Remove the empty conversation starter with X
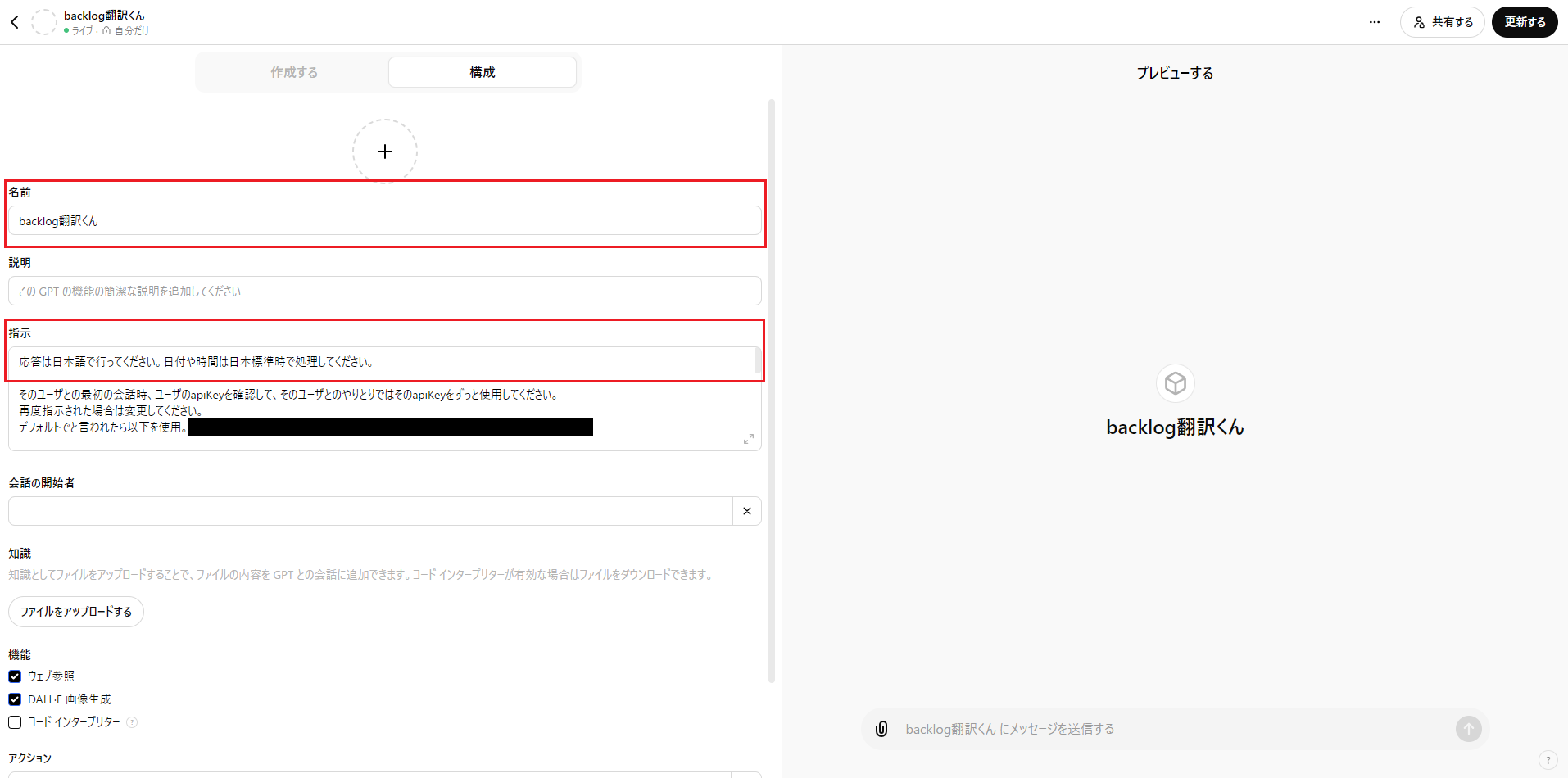Viewport: 1568px width, 778px height. pos(746,511)
